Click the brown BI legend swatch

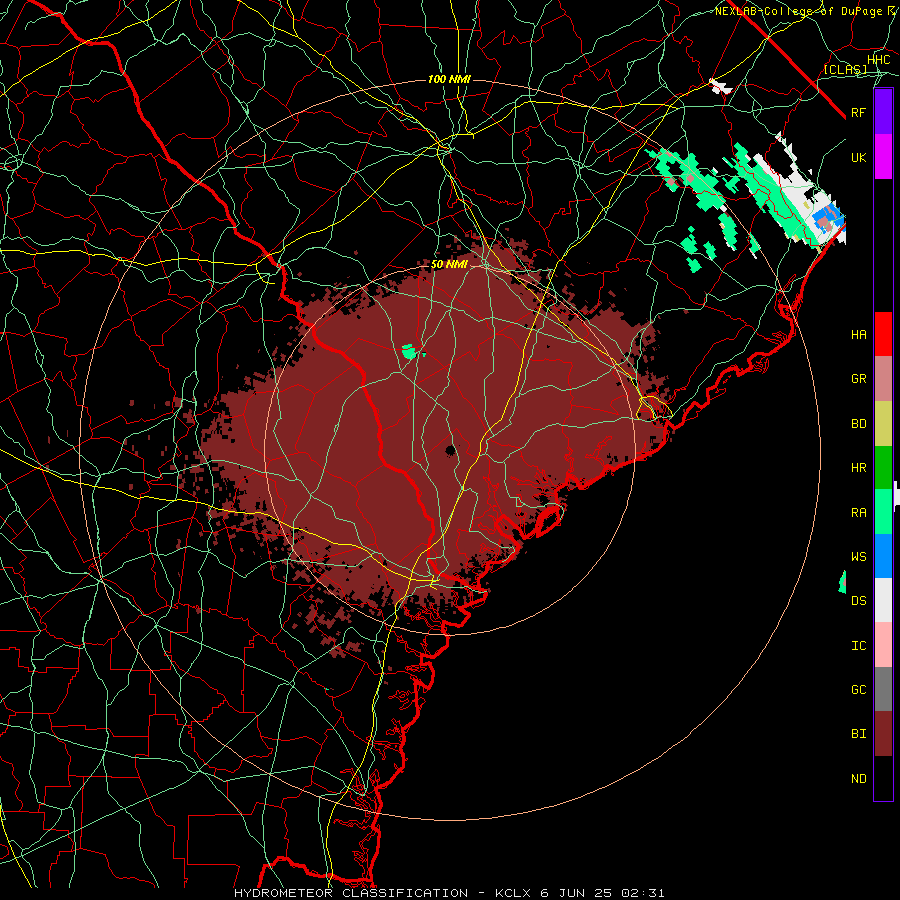pyautogui.click(x=883, y=734)
